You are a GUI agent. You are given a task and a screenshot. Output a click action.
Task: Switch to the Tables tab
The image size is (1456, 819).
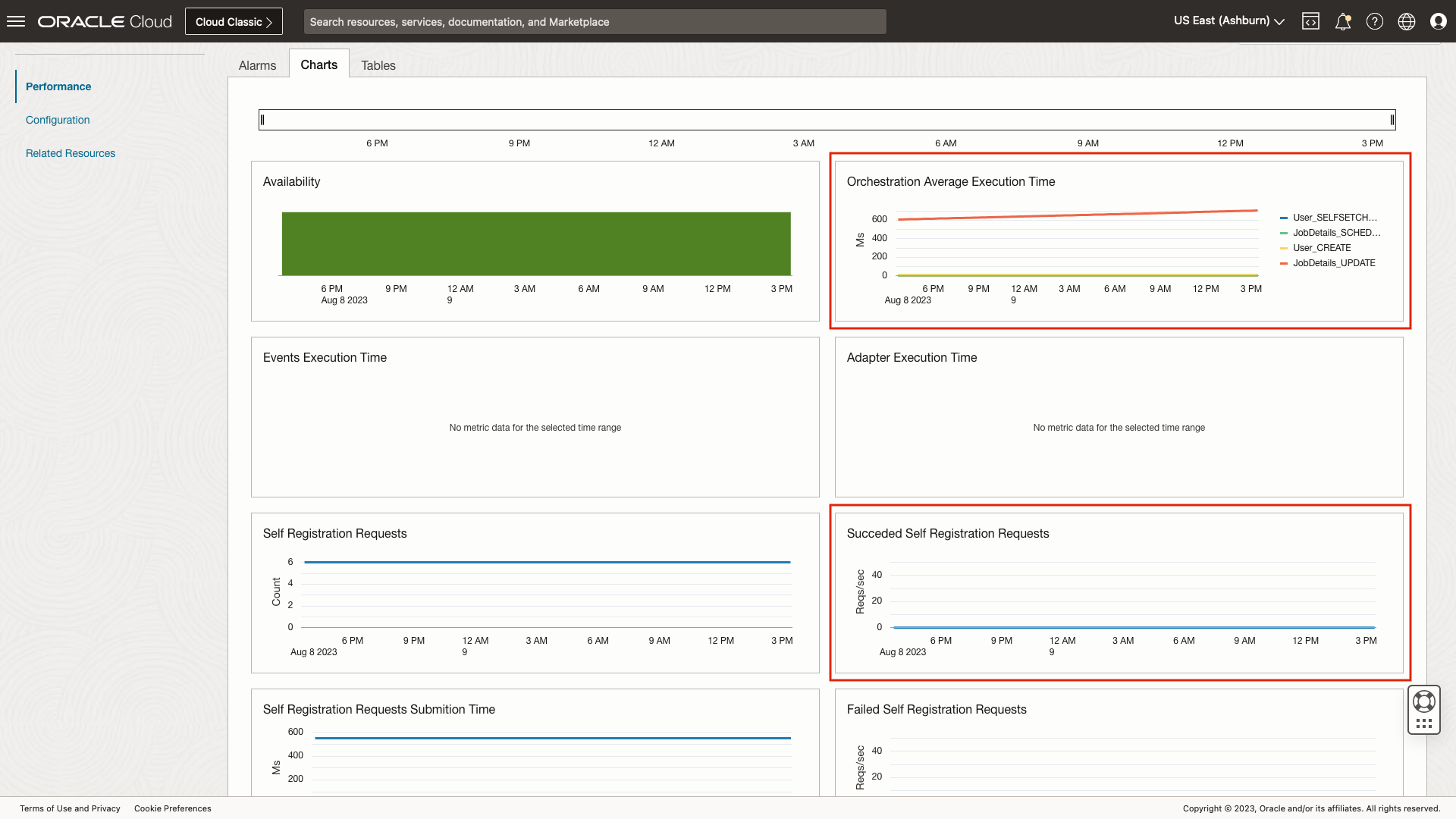pyautogui.click(x=378, y=65)
